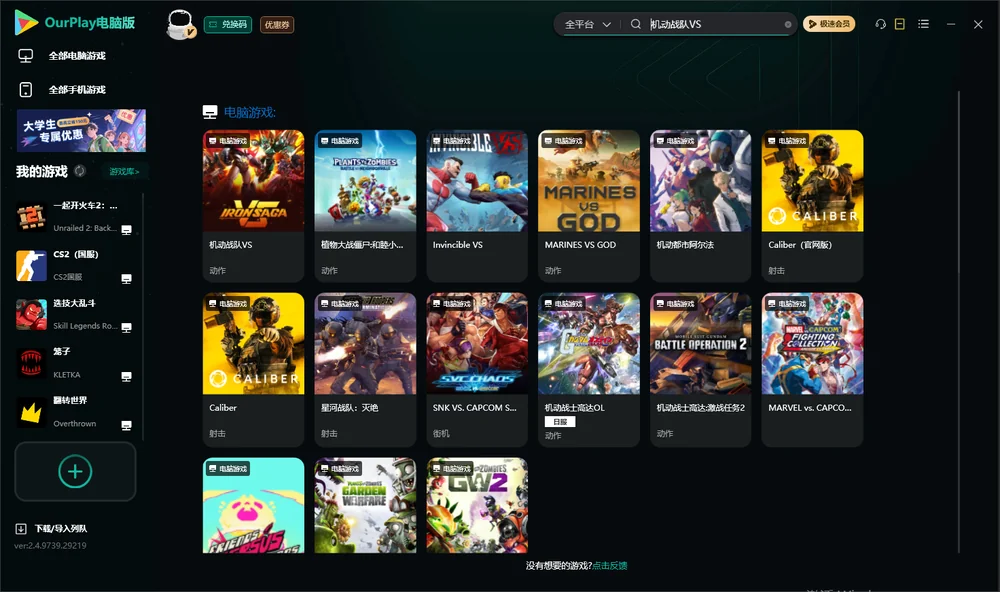Open the 植物大战僵尸:和睦小... game card
Screen dimensions: 1000x592
pyautogui.click(x=365, y=205)
